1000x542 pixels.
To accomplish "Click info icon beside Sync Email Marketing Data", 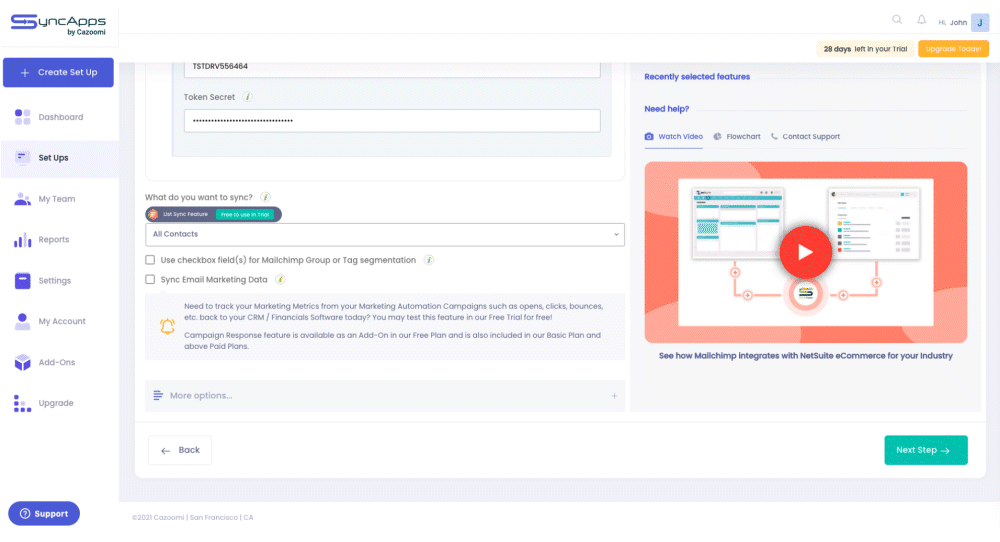I will coord(280,279).
